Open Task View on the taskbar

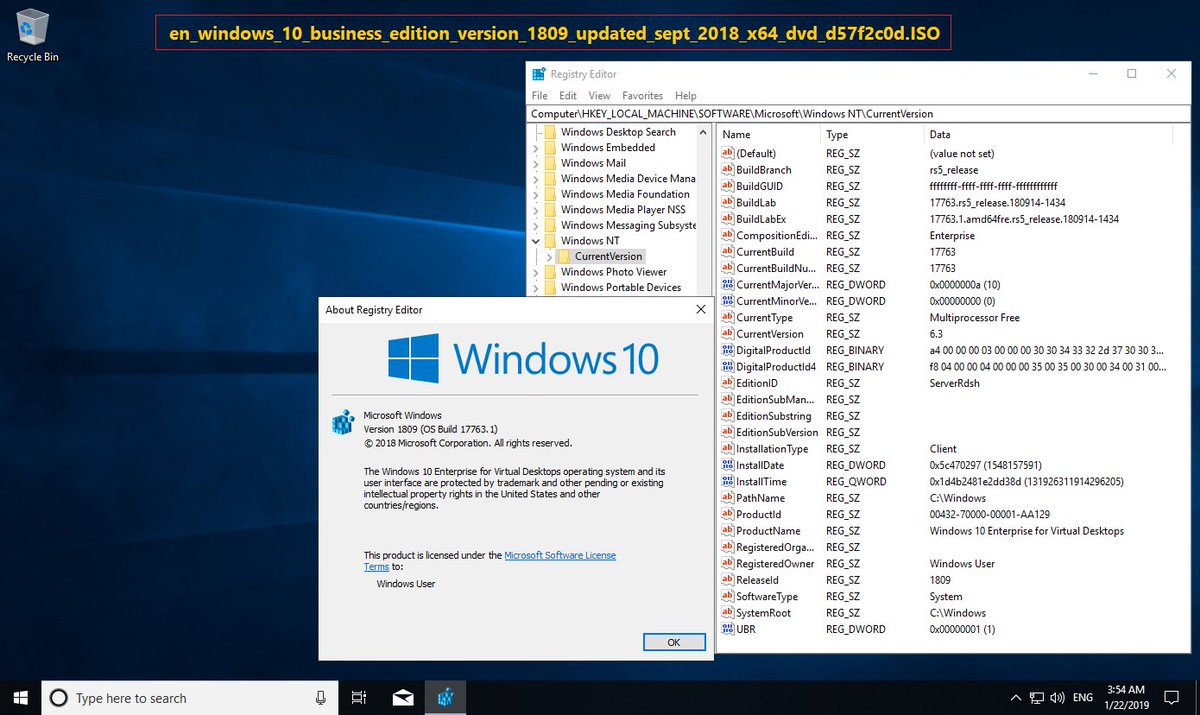tap(359, 698)
